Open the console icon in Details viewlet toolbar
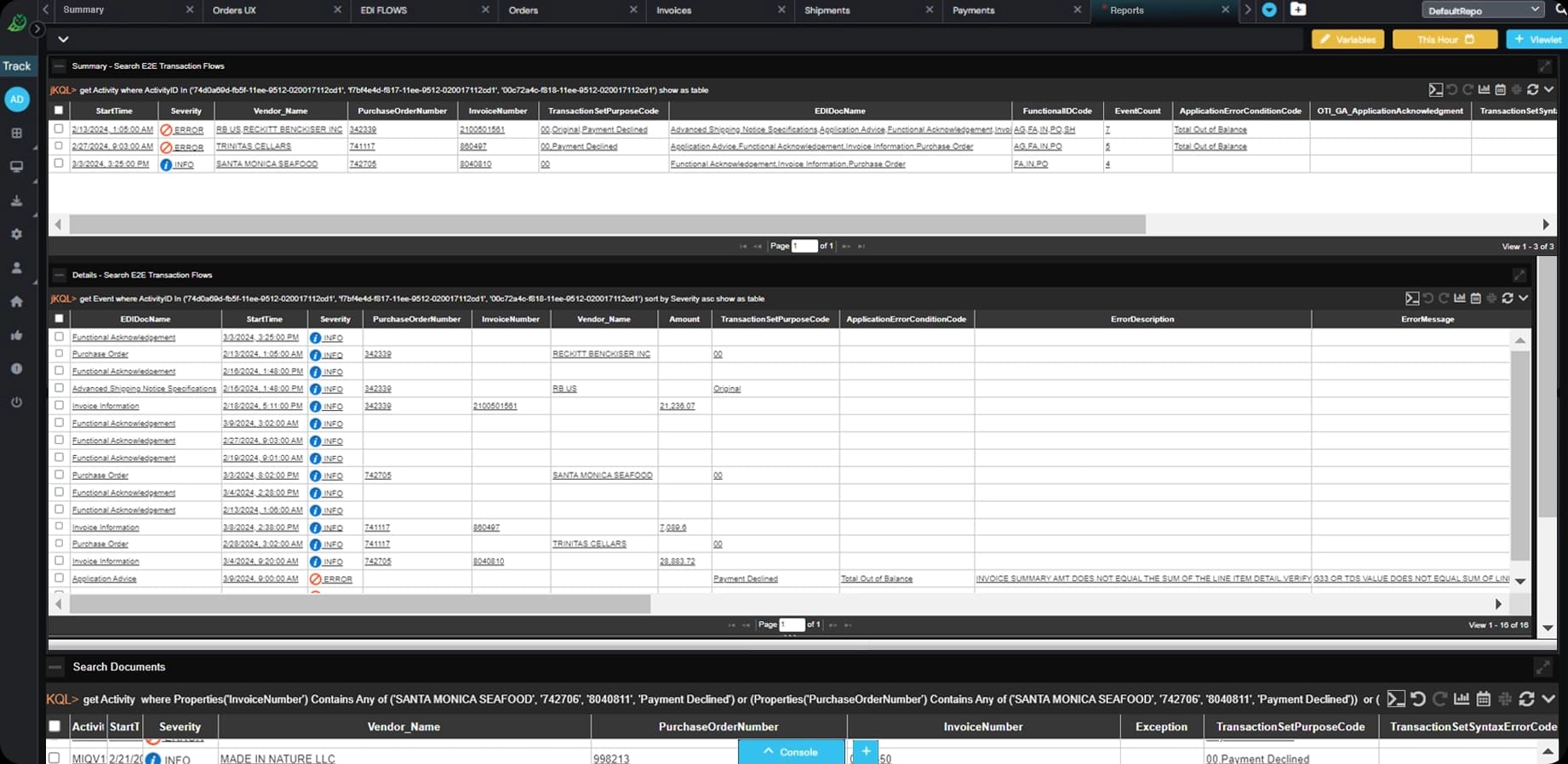 1412,298
